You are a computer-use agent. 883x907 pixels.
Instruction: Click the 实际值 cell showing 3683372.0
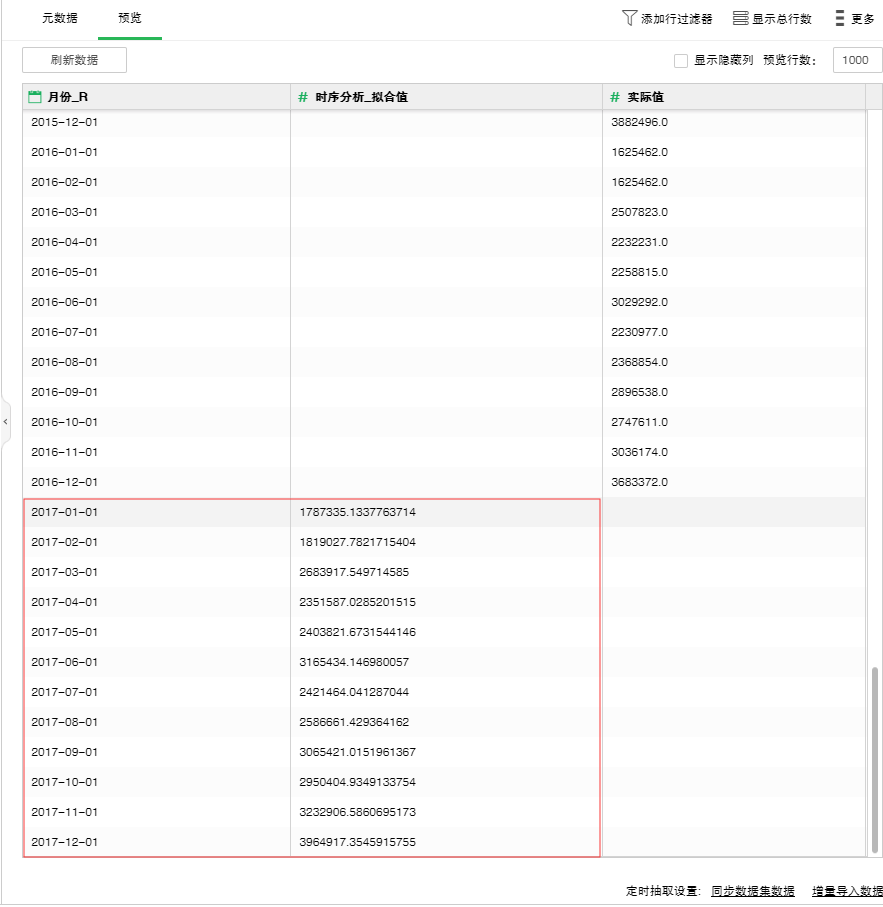tap(639, 482)
